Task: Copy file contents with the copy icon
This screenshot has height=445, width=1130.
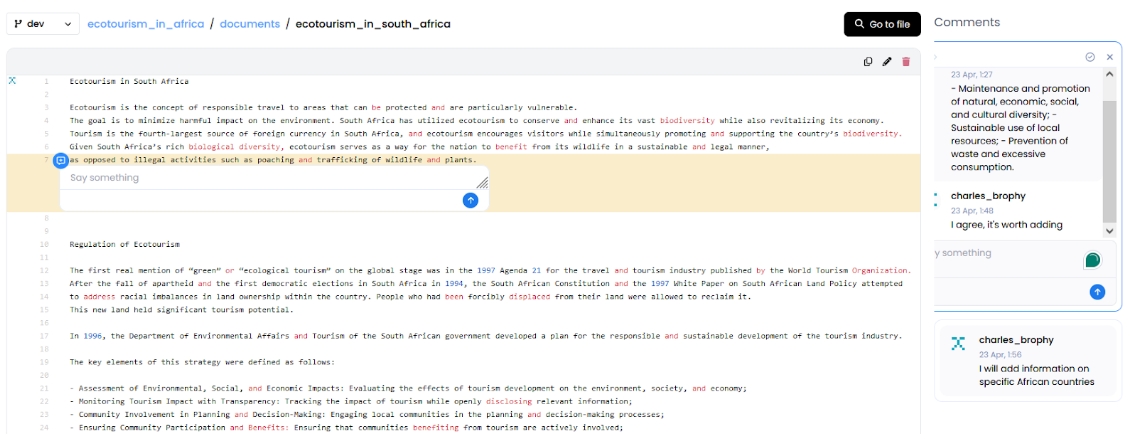Action: tap(868, 62)
